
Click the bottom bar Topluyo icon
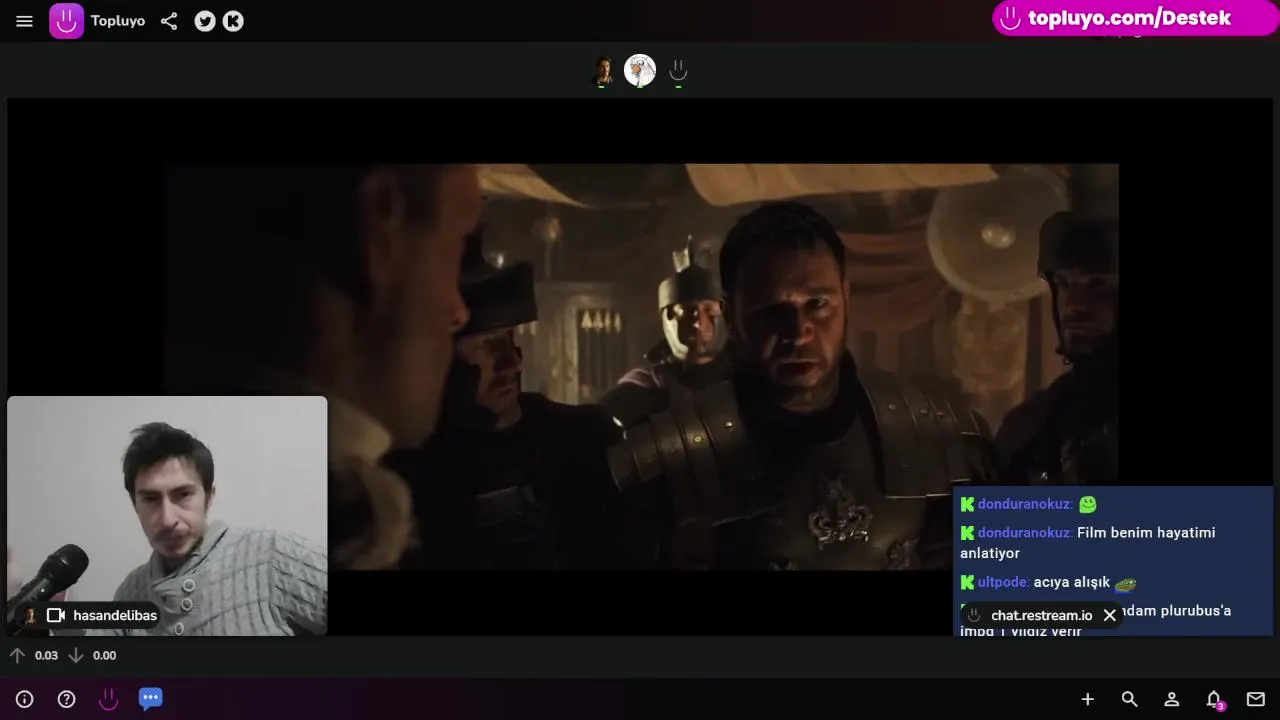[x=108, y=700]
